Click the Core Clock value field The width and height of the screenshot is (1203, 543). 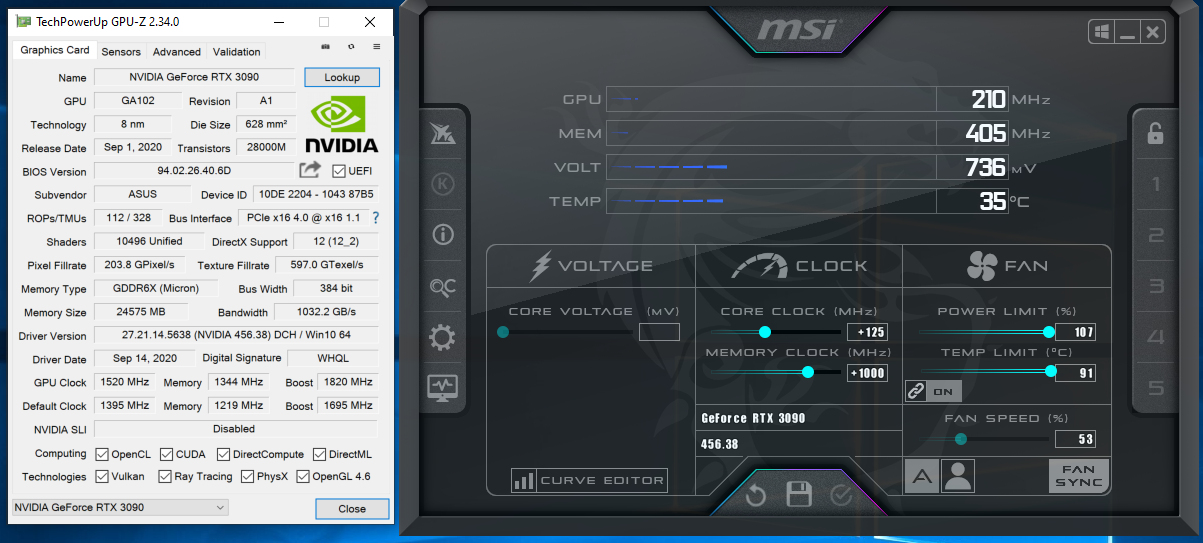[867, 332]
